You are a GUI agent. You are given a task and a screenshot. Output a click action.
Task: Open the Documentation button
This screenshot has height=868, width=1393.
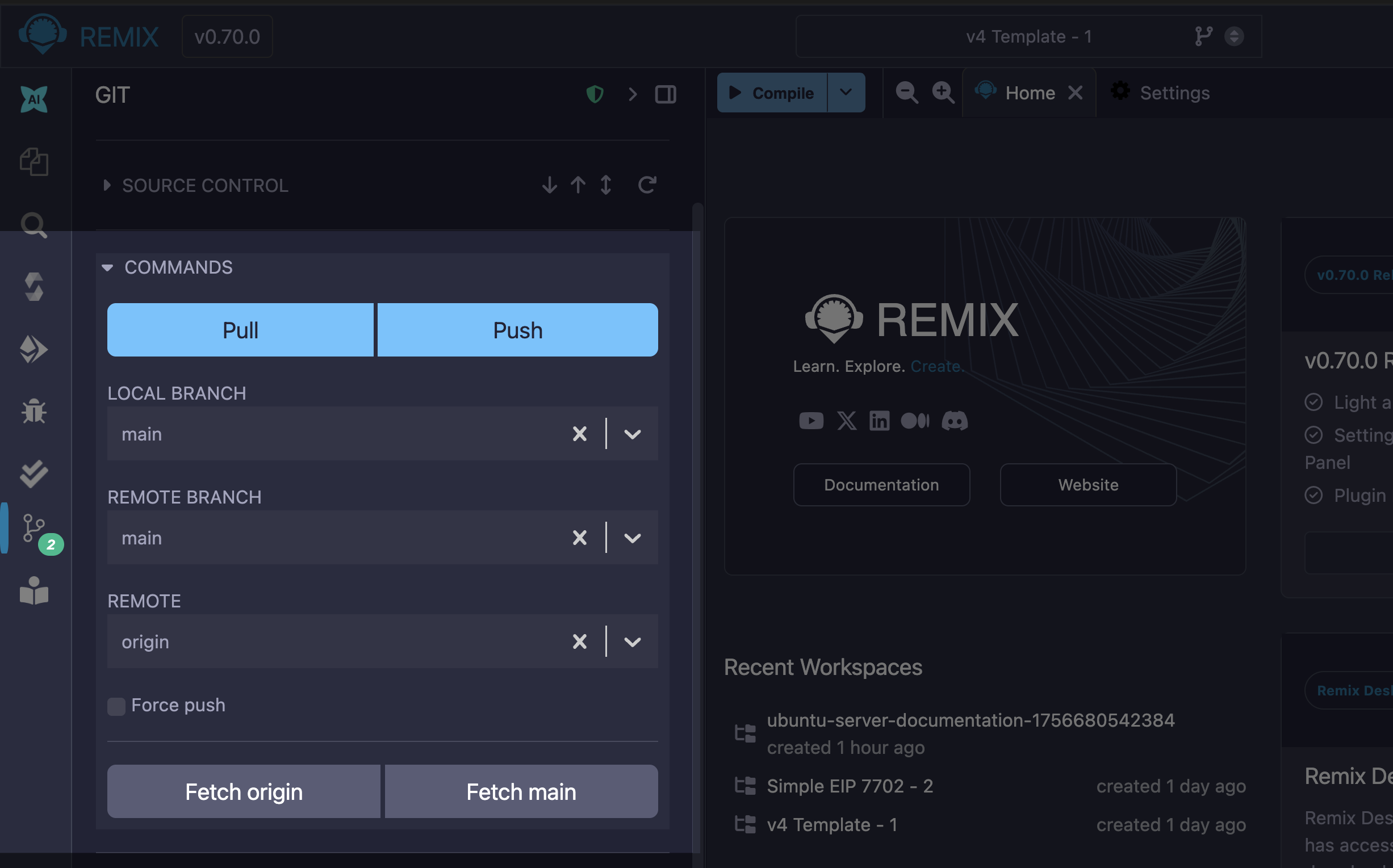point(881,485)
